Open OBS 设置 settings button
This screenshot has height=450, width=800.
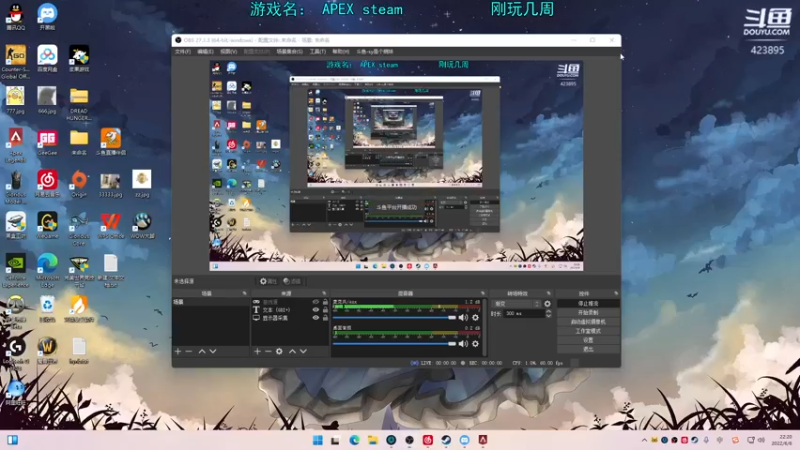click(588, 340)
